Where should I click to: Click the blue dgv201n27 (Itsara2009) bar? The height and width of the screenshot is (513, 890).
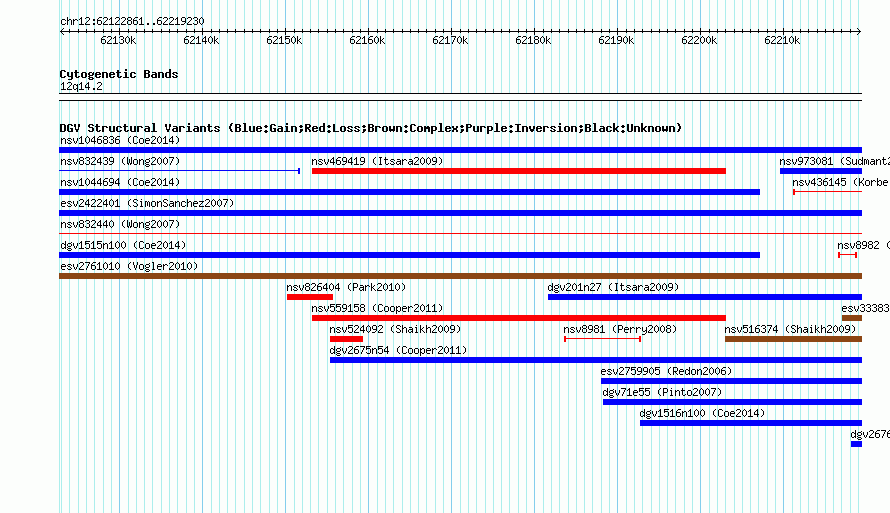tap(705, 297)
